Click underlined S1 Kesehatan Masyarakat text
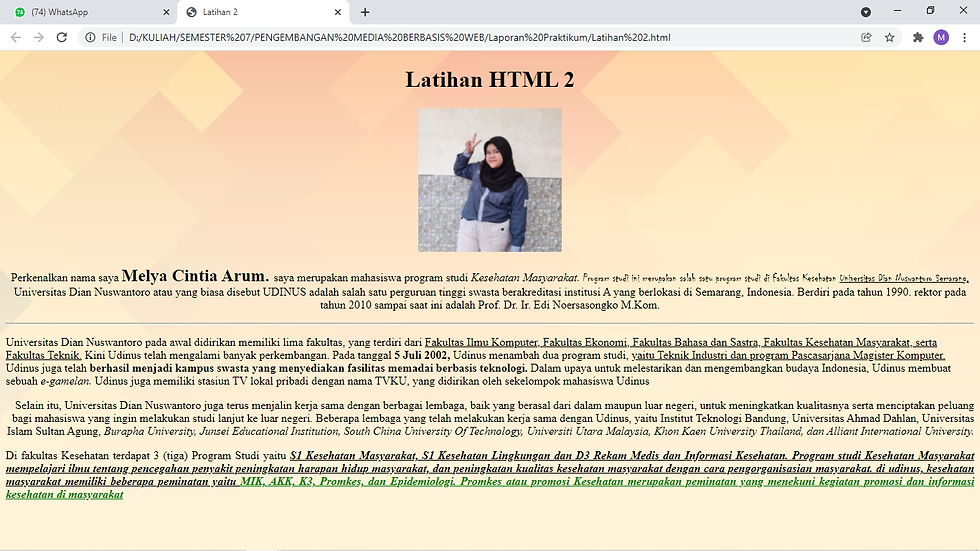Screen dimensions: 980x551 [353, 455]
